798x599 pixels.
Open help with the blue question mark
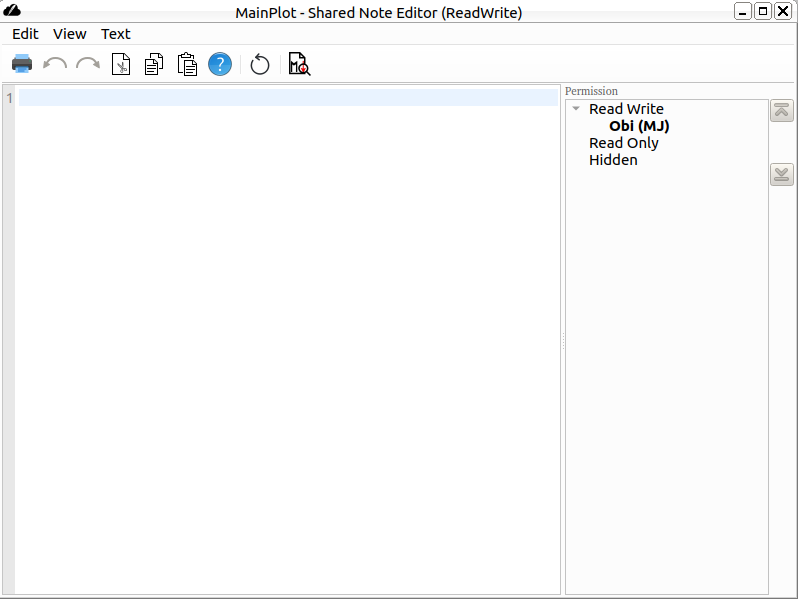(x=220, y=64)
